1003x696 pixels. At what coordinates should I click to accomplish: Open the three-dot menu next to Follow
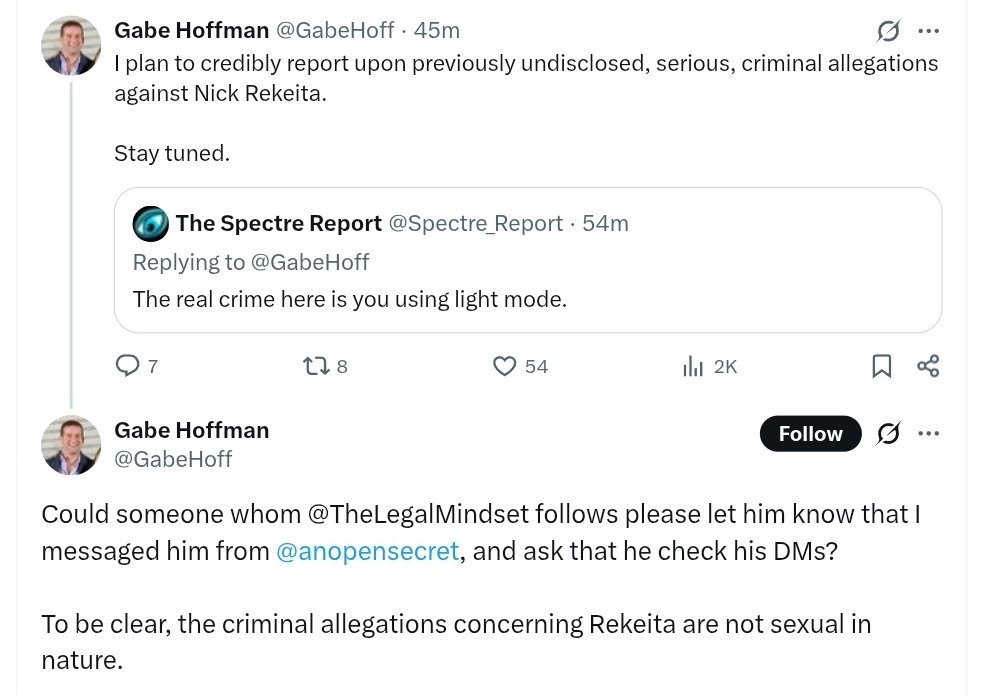[x=928, y=434]
